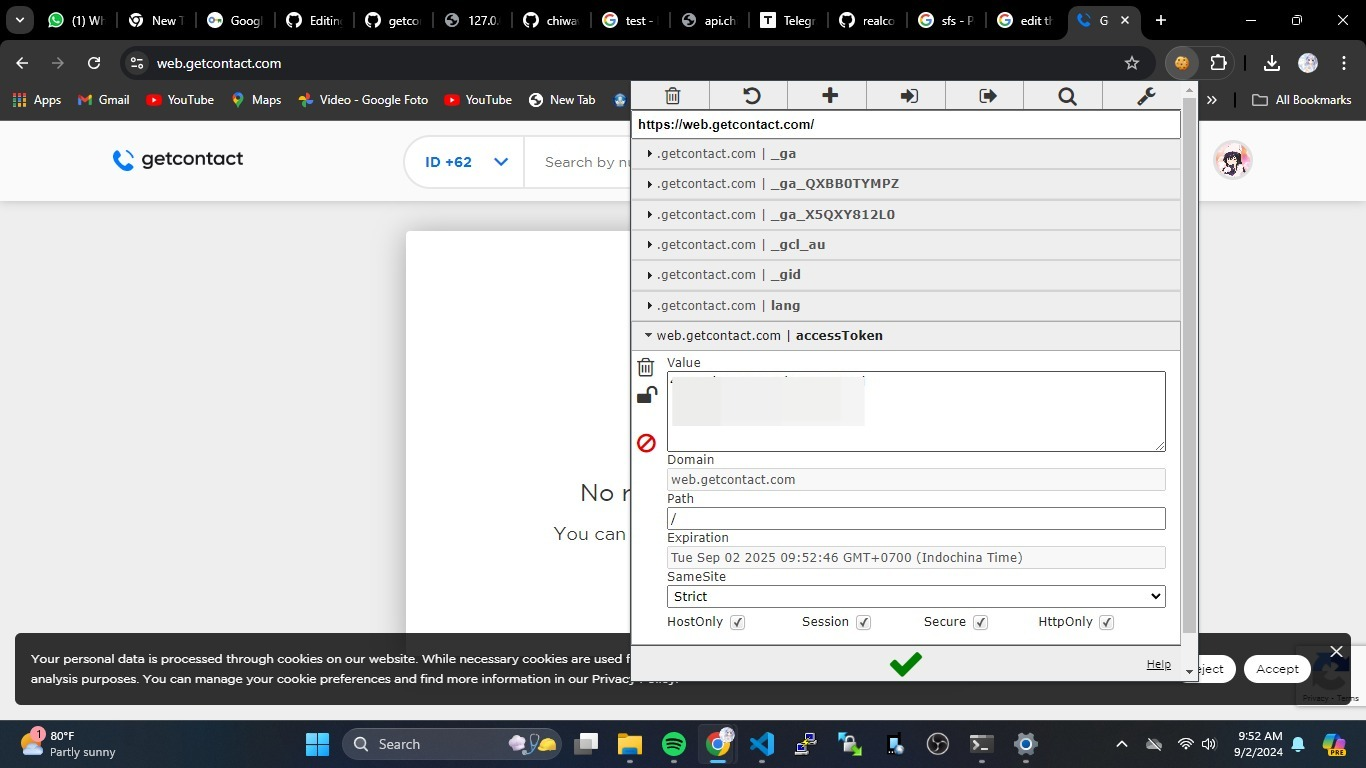Screen dimensions: 1366x768
Task: Expand the _gid cookie row
Action: tap(906, 275)
